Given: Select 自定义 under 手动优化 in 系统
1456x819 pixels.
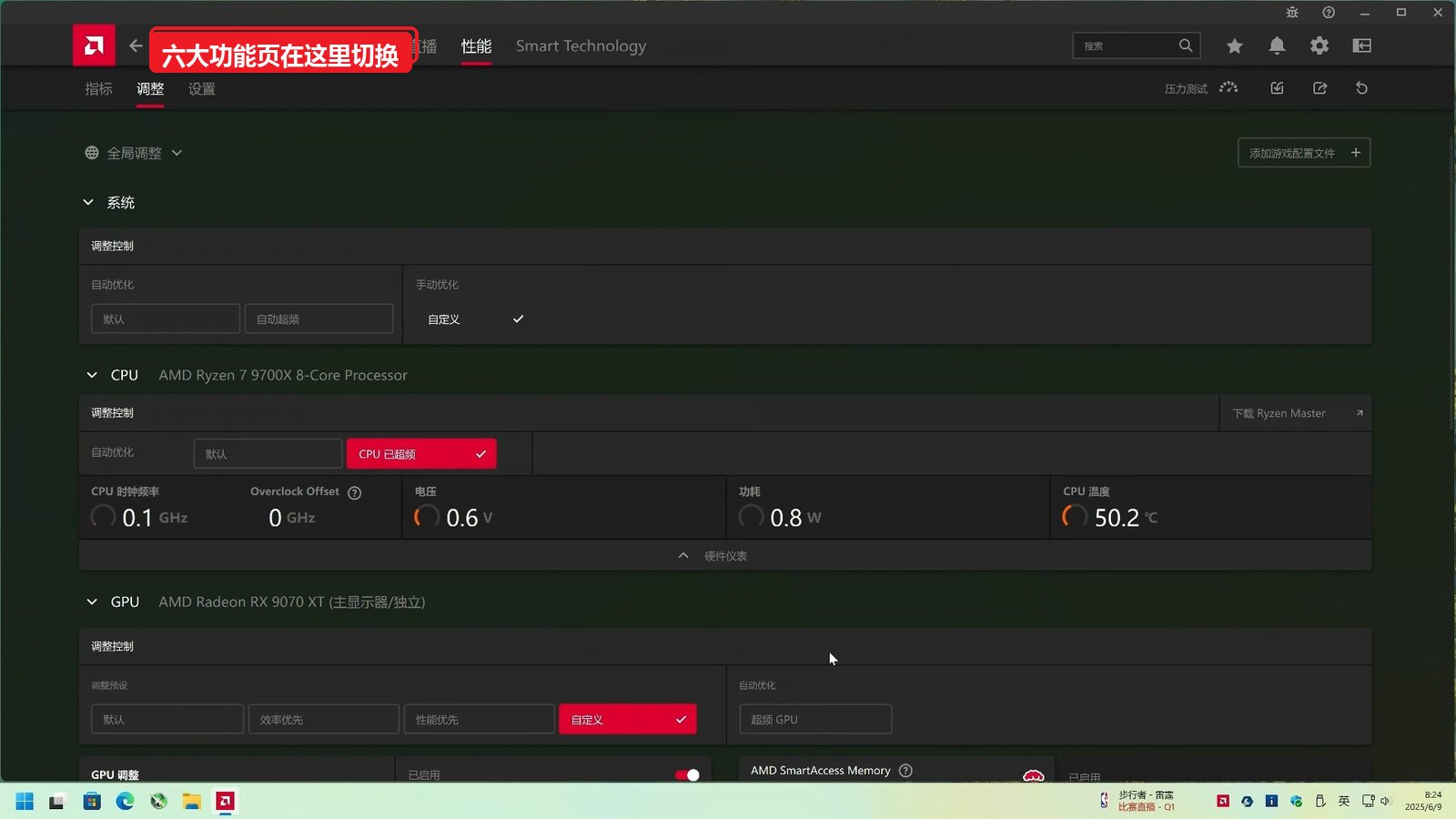Looking at the screenshot, I should pyautogui.click(x=476, y=319).
